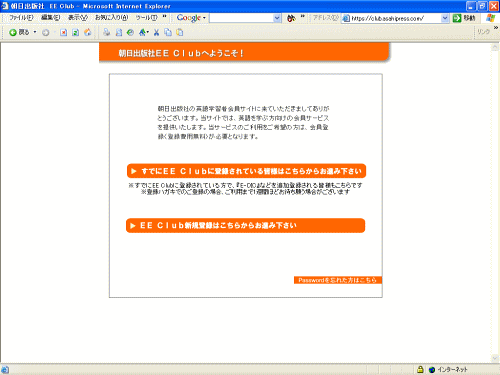Image resolution: width=500 pixels, height=375 pixels.
Task: Click the Google toolbar search input field
Action: tap(241, 18)
